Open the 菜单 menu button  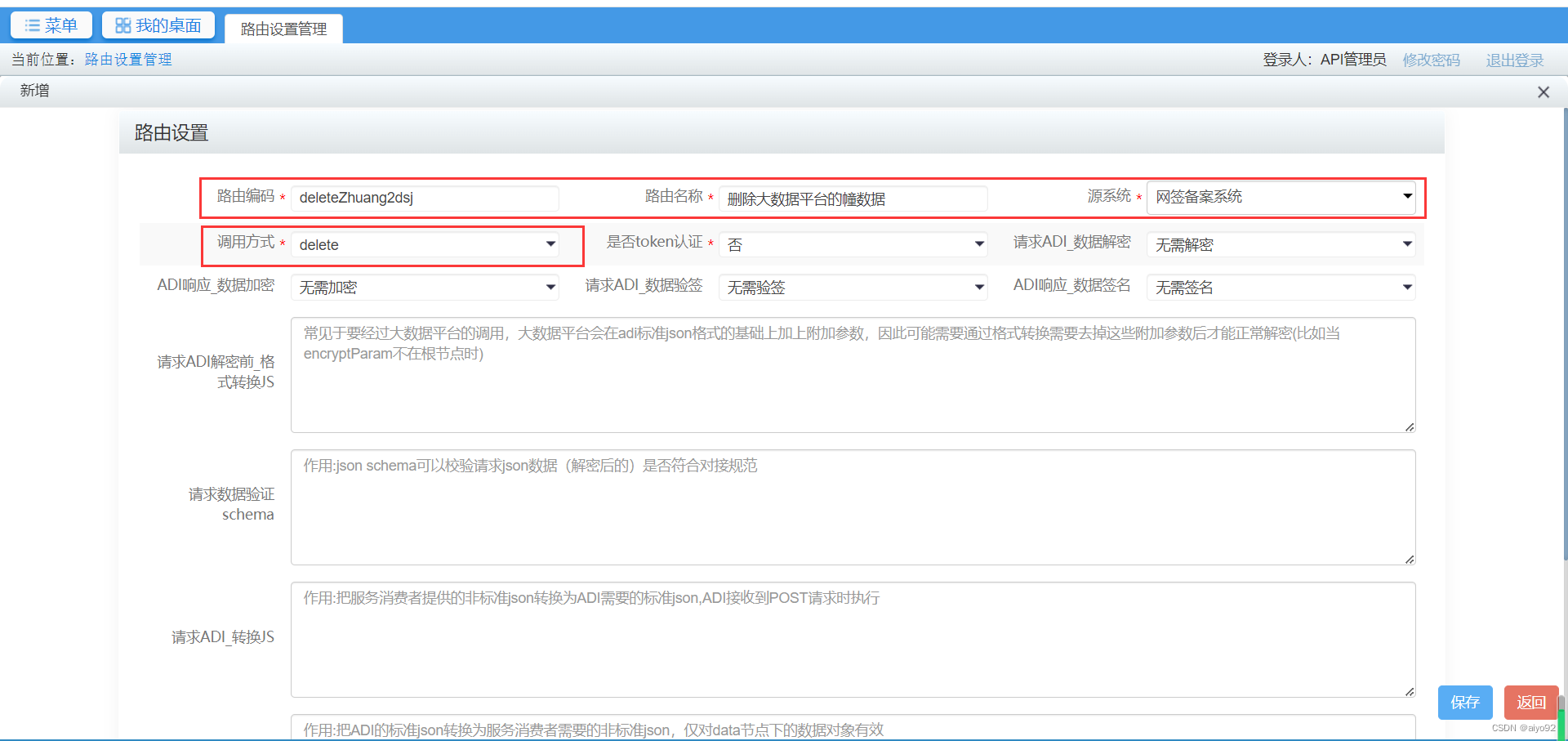[x=51, y=25]
